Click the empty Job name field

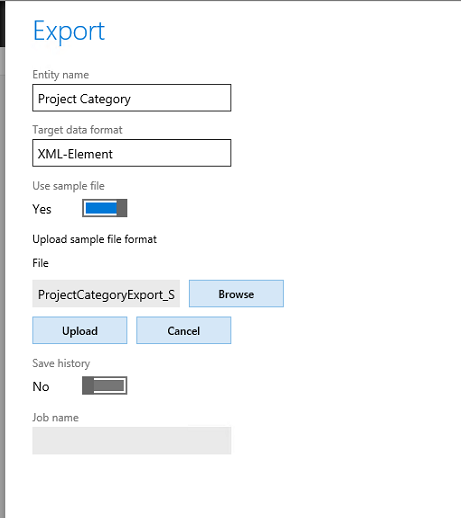(132, 441)
